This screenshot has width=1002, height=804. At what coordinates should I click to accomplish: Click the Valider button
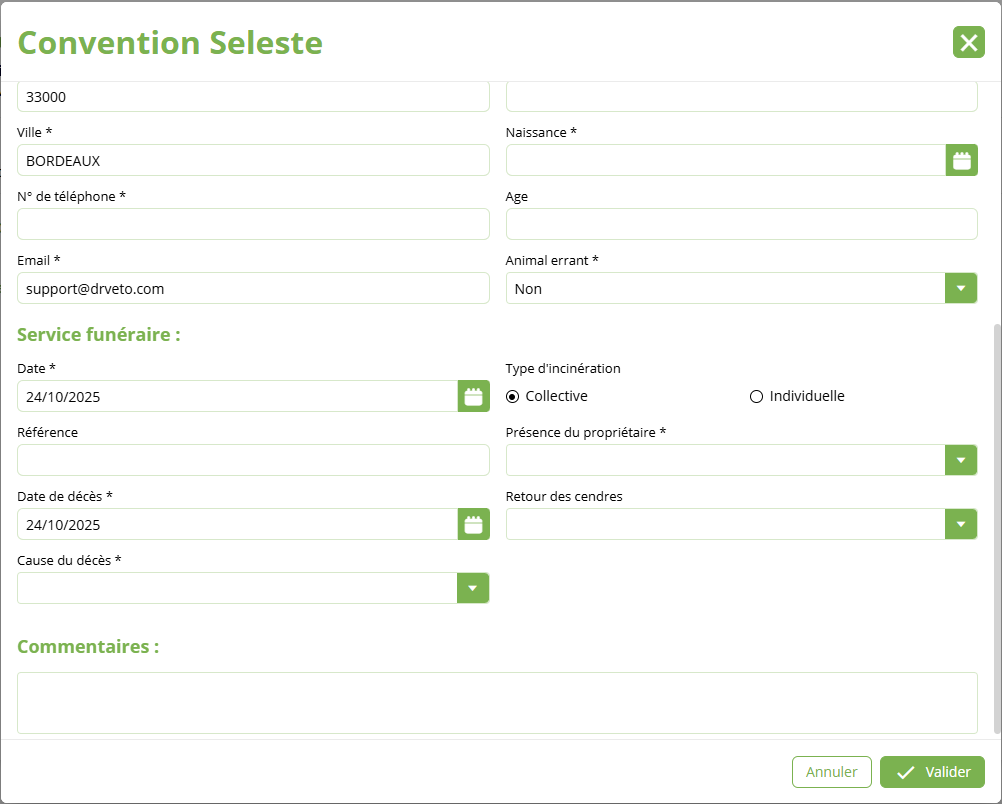932,772
